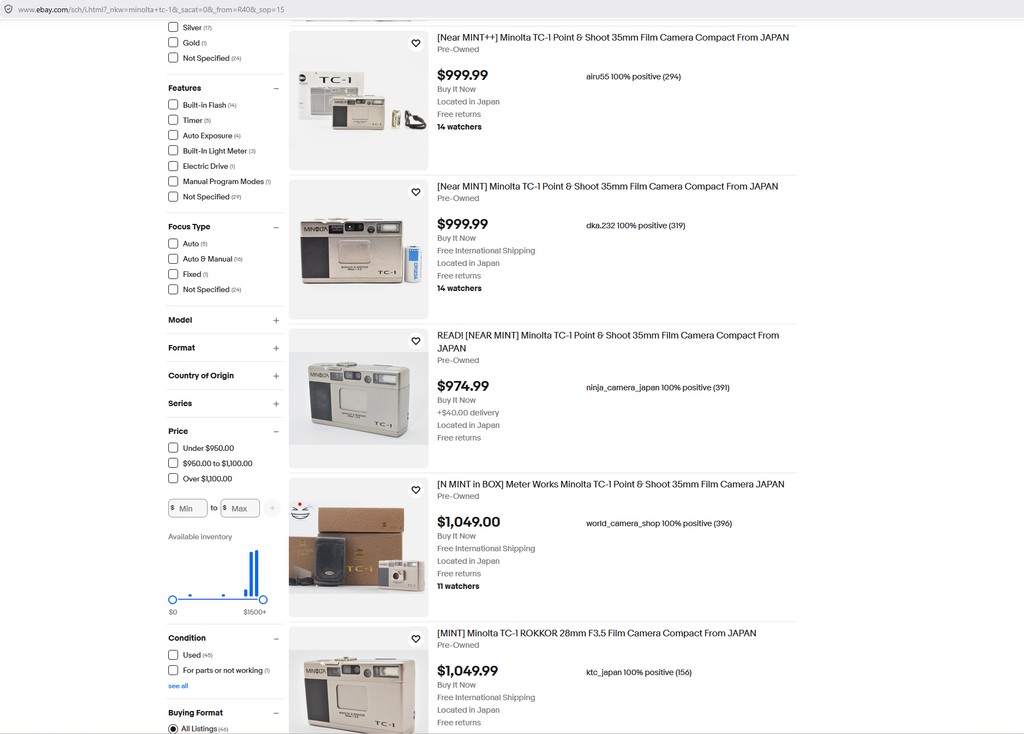Check For parts or not working

click(173, 670)
